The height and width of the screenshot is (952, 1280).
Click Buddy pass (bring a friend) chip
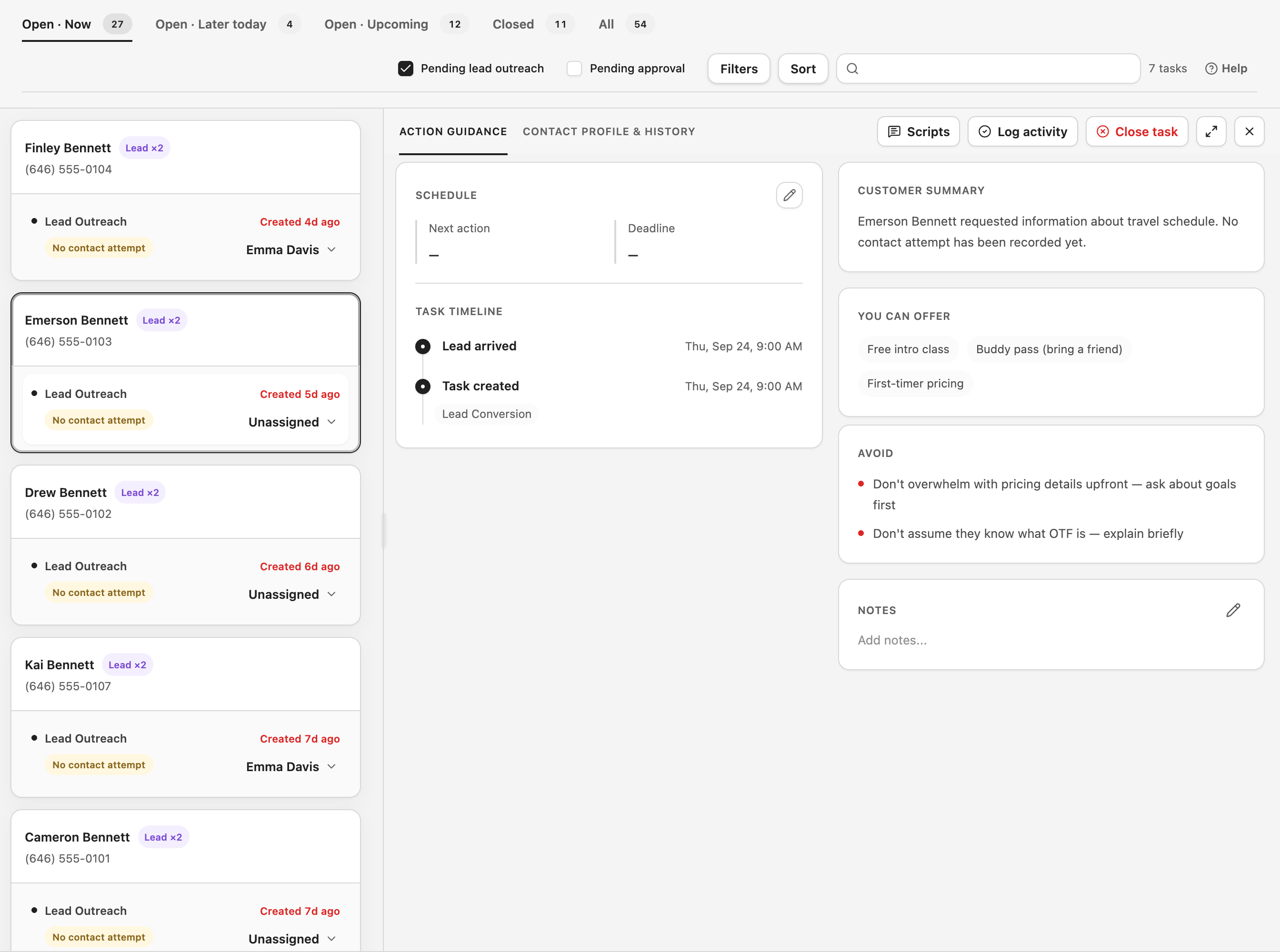pos(1049,349)
